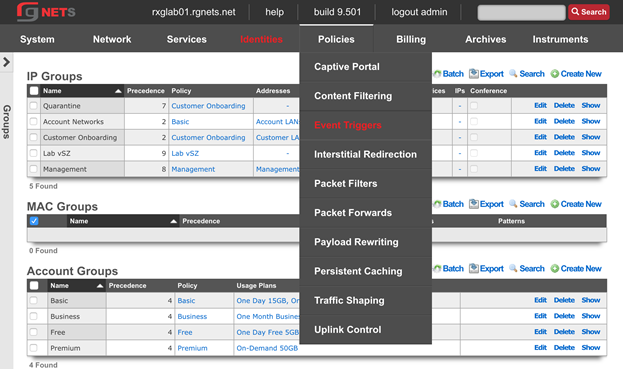
Task: Open the Customer Onboarding policy link for Quarantine
Action: pyautogui.click(x=208, y=106)
